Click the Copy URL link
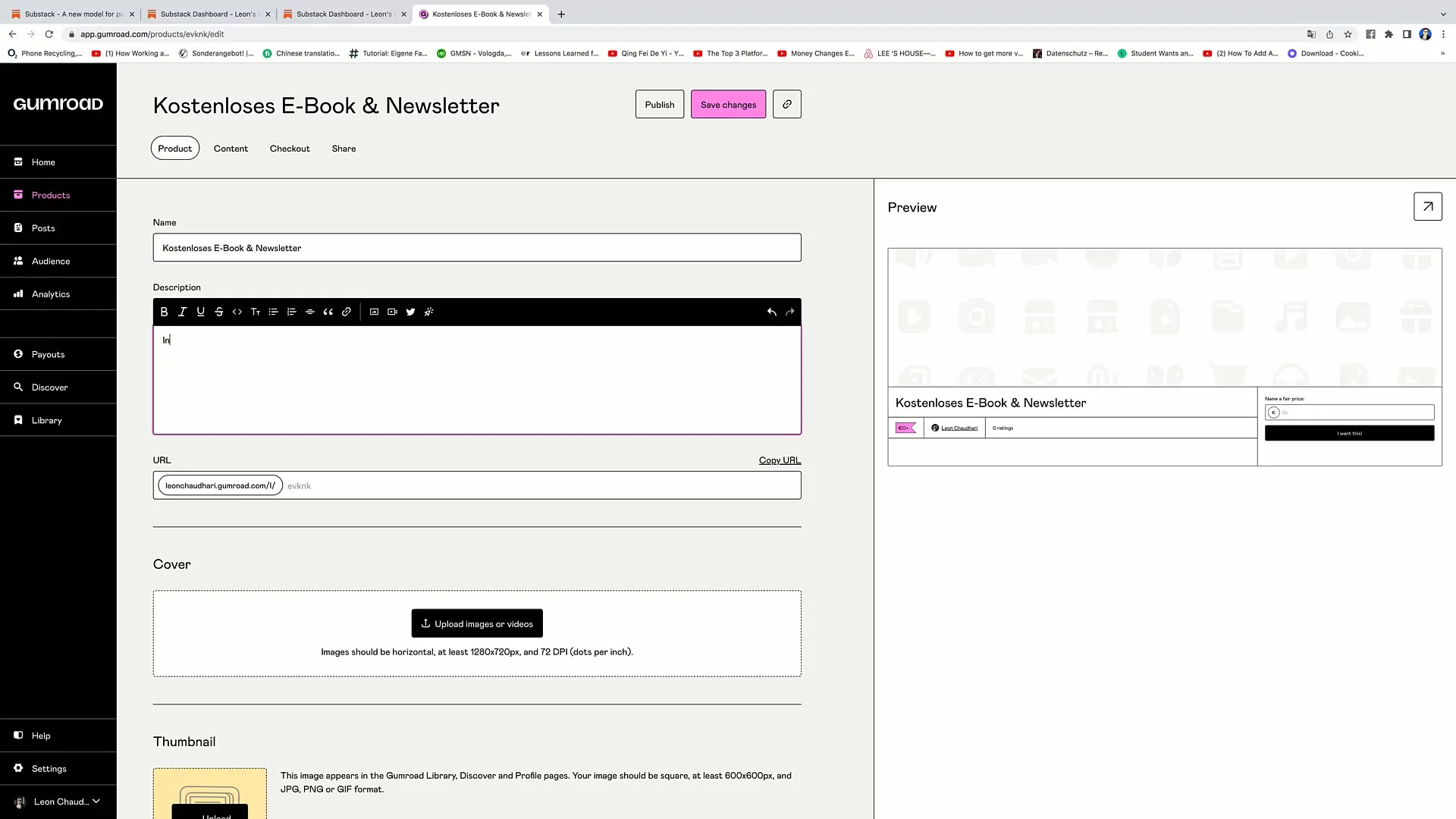The width and height of the screenshot is (1456, 819). tap(780, 460)
